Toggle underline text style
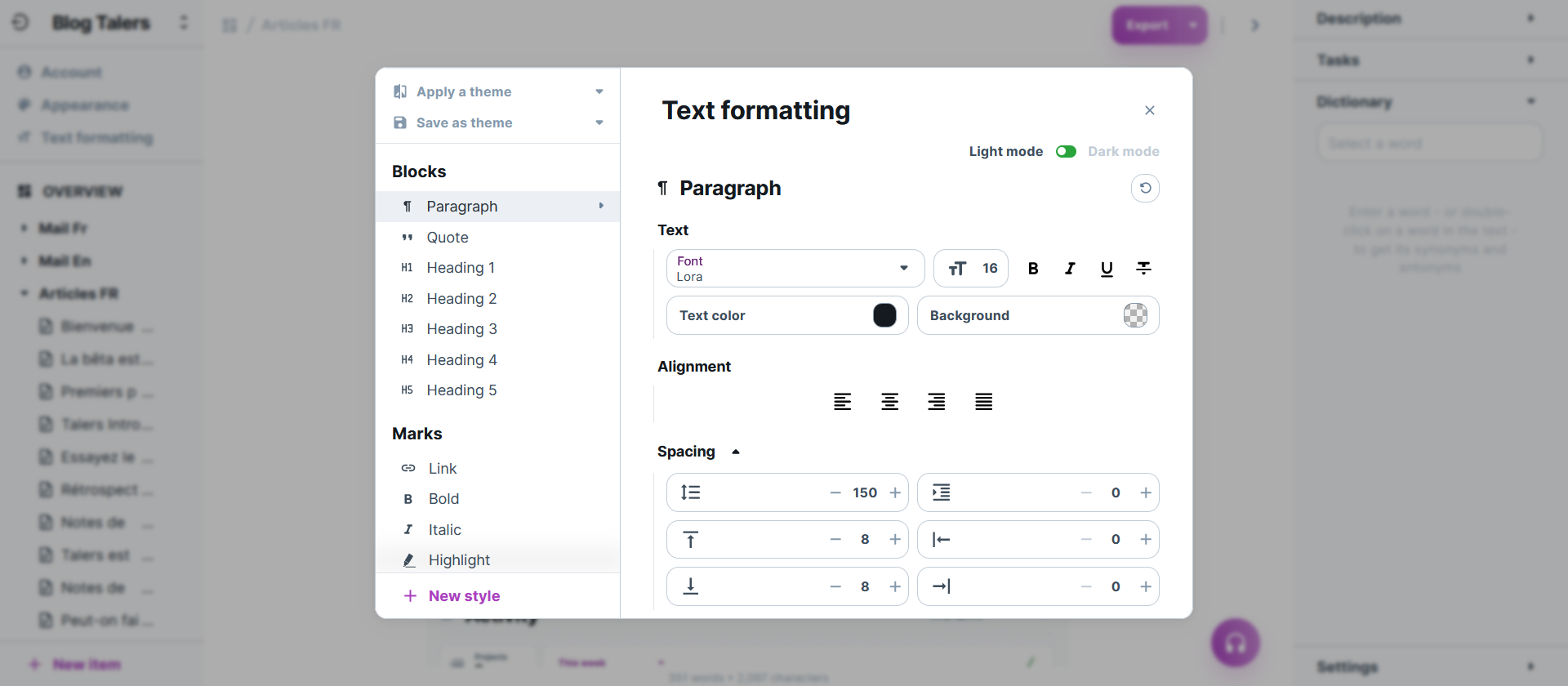 tap(1107, 269)
